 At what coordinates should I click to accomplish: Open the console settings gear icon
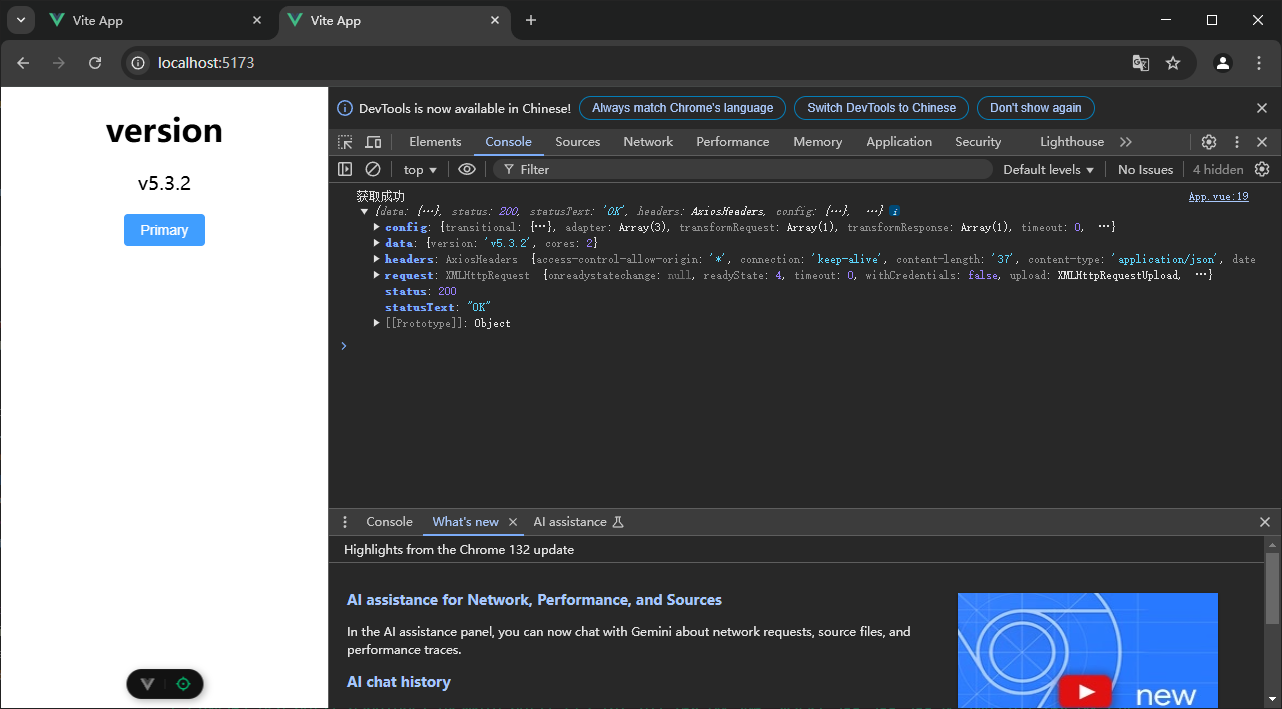click(x=1262, y=170)
